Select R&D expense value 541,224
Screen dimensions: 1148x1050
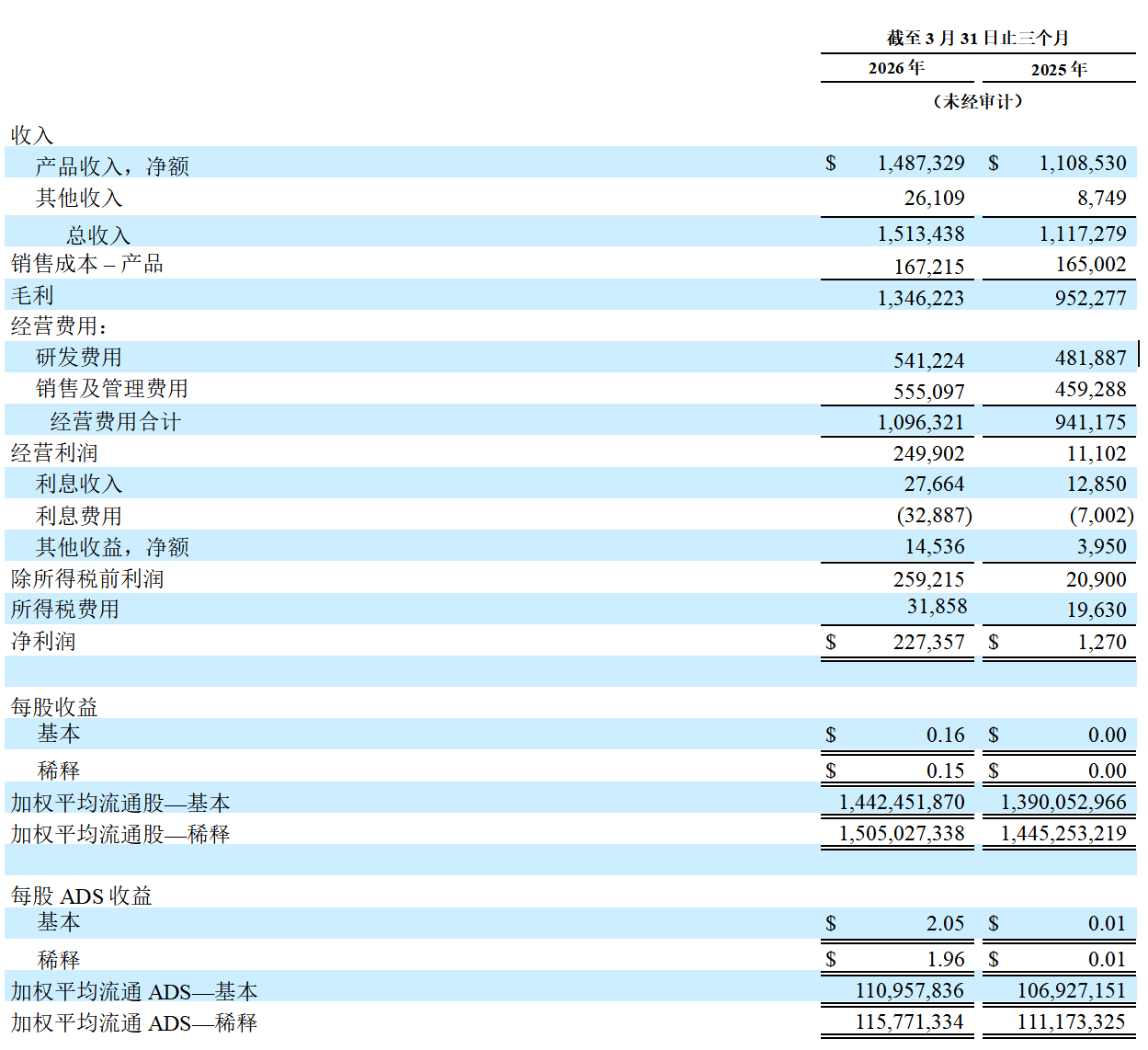coord(929,361)
